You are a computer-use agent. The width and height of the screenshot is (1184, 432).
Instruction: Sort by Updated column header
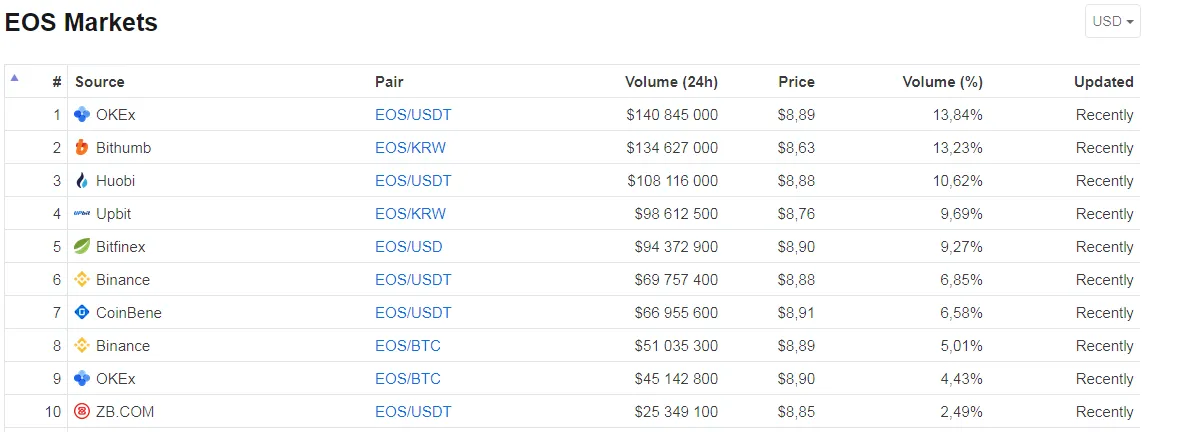coord(1104,82)
